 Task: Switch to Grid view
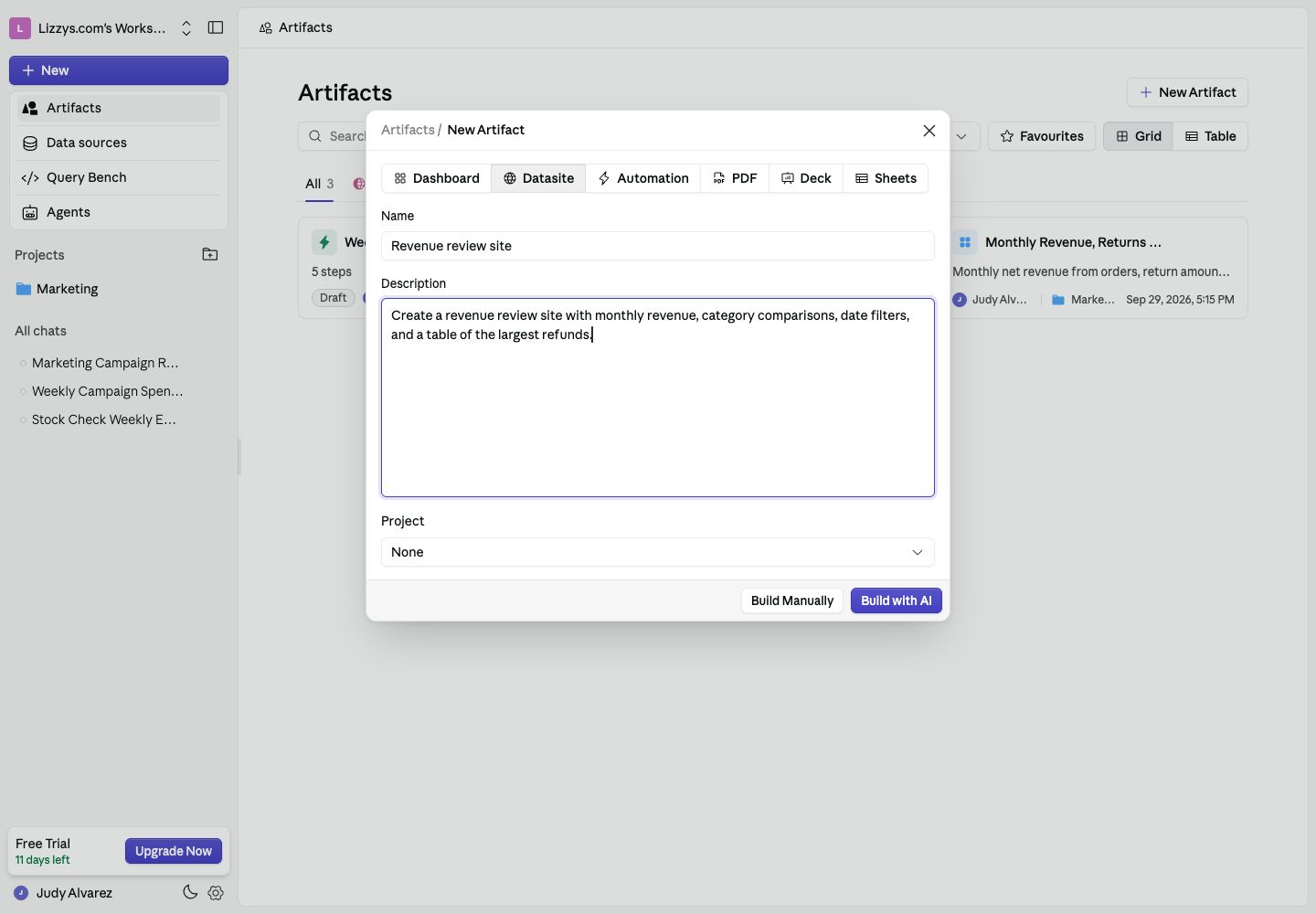tap(1139, 136)
